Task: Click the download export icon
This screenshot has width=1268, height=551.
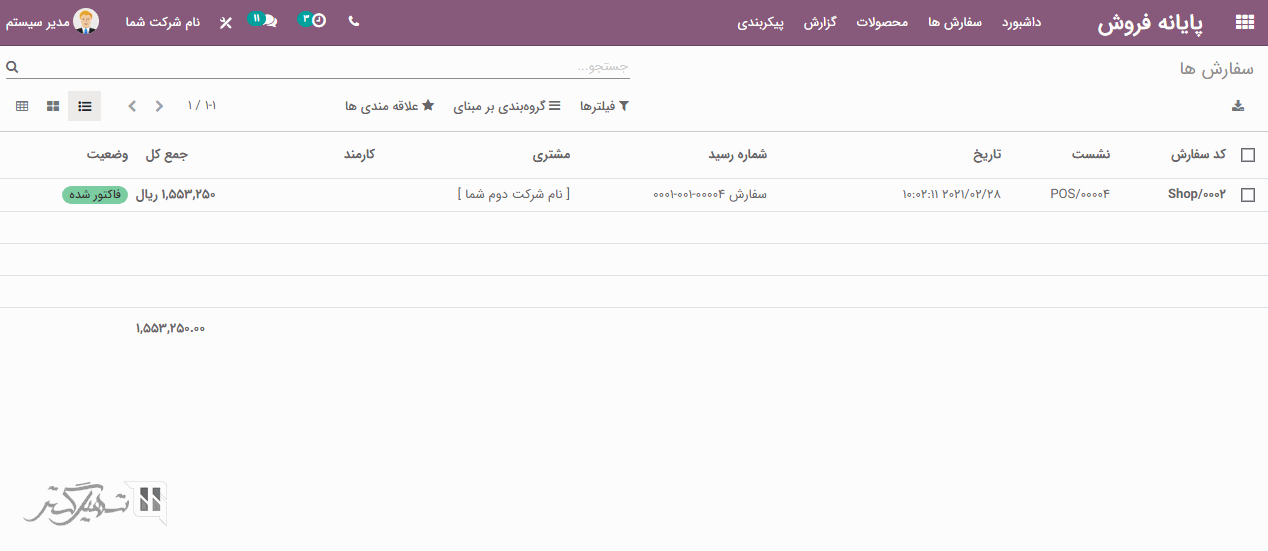Action: pyautogui.click(x=1237, y=106)
